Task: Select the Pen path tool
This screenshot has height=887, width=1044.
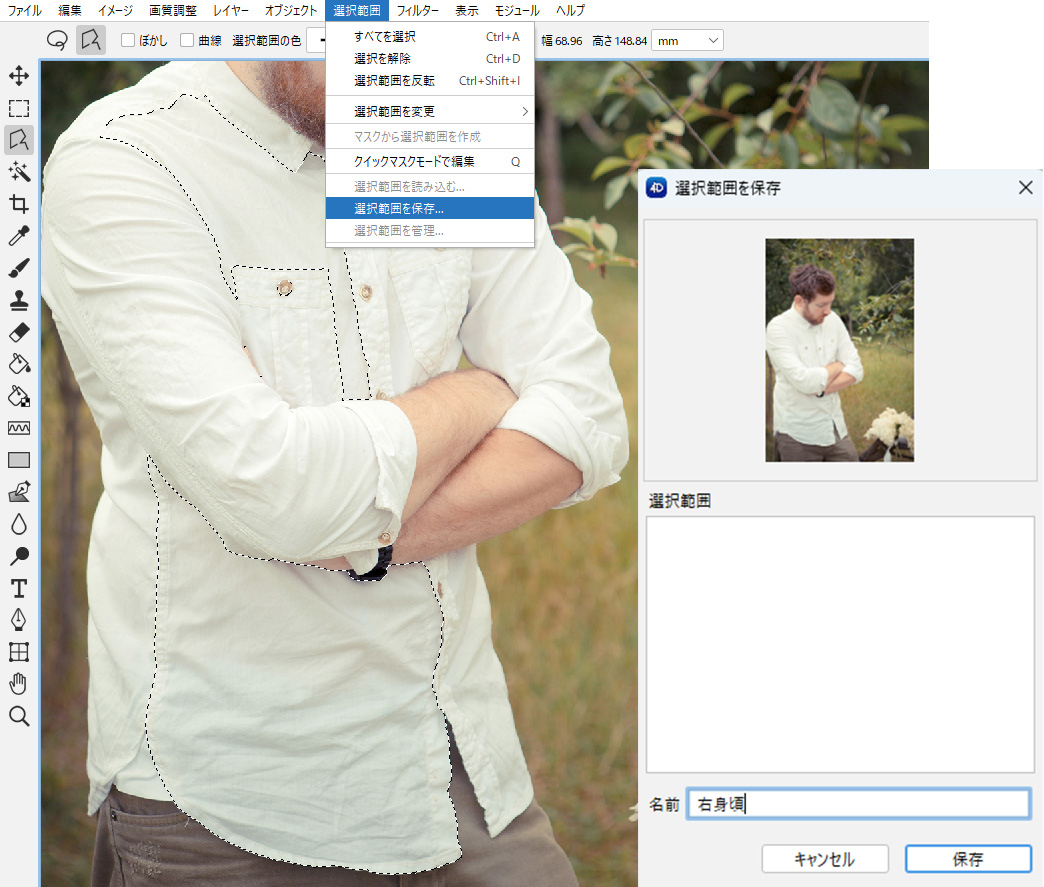Action: (x=19, y=620)
